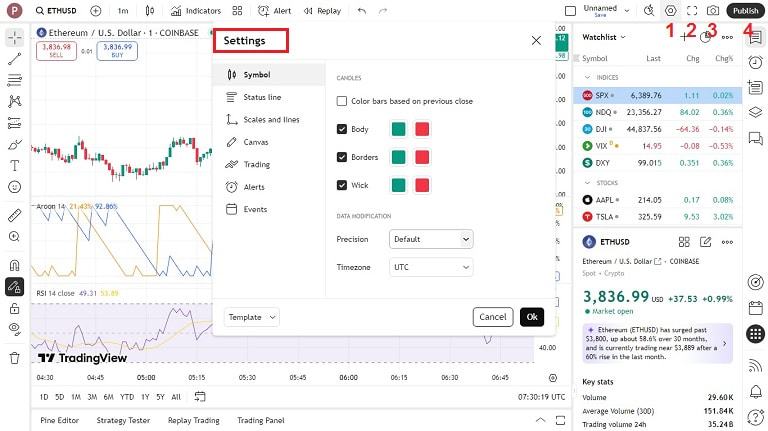
Task: Open the Measure ruler tool
Action: click(15, 215)
